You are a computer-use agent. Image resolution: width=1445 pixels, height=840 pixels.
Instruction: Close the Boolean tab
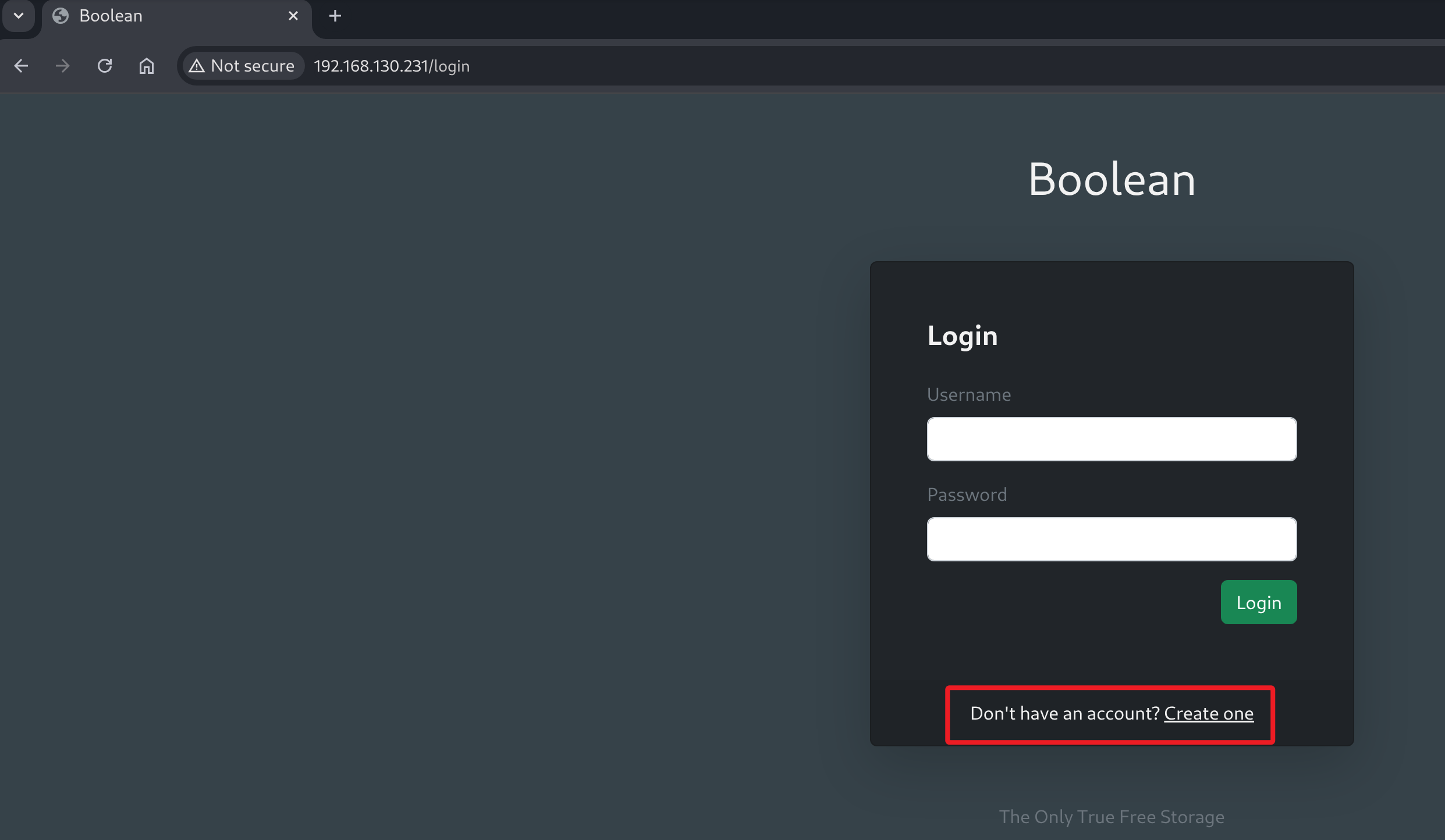[x=293, y=16]
